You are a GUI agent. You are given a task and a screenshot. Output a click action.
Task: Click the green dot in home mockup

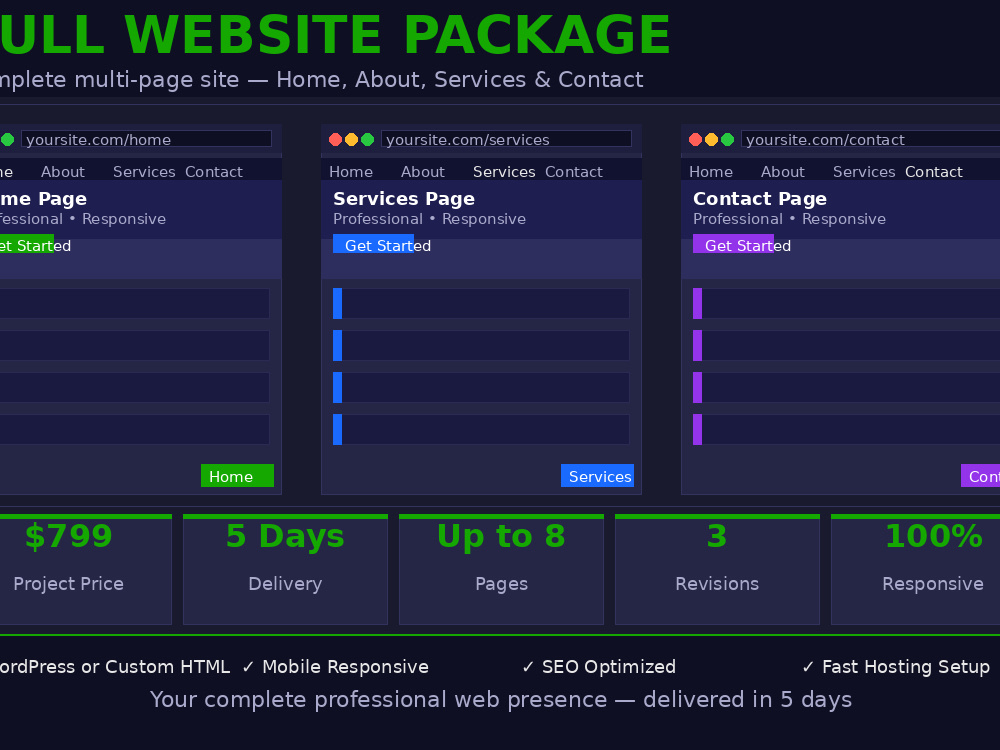coord(7,140)
